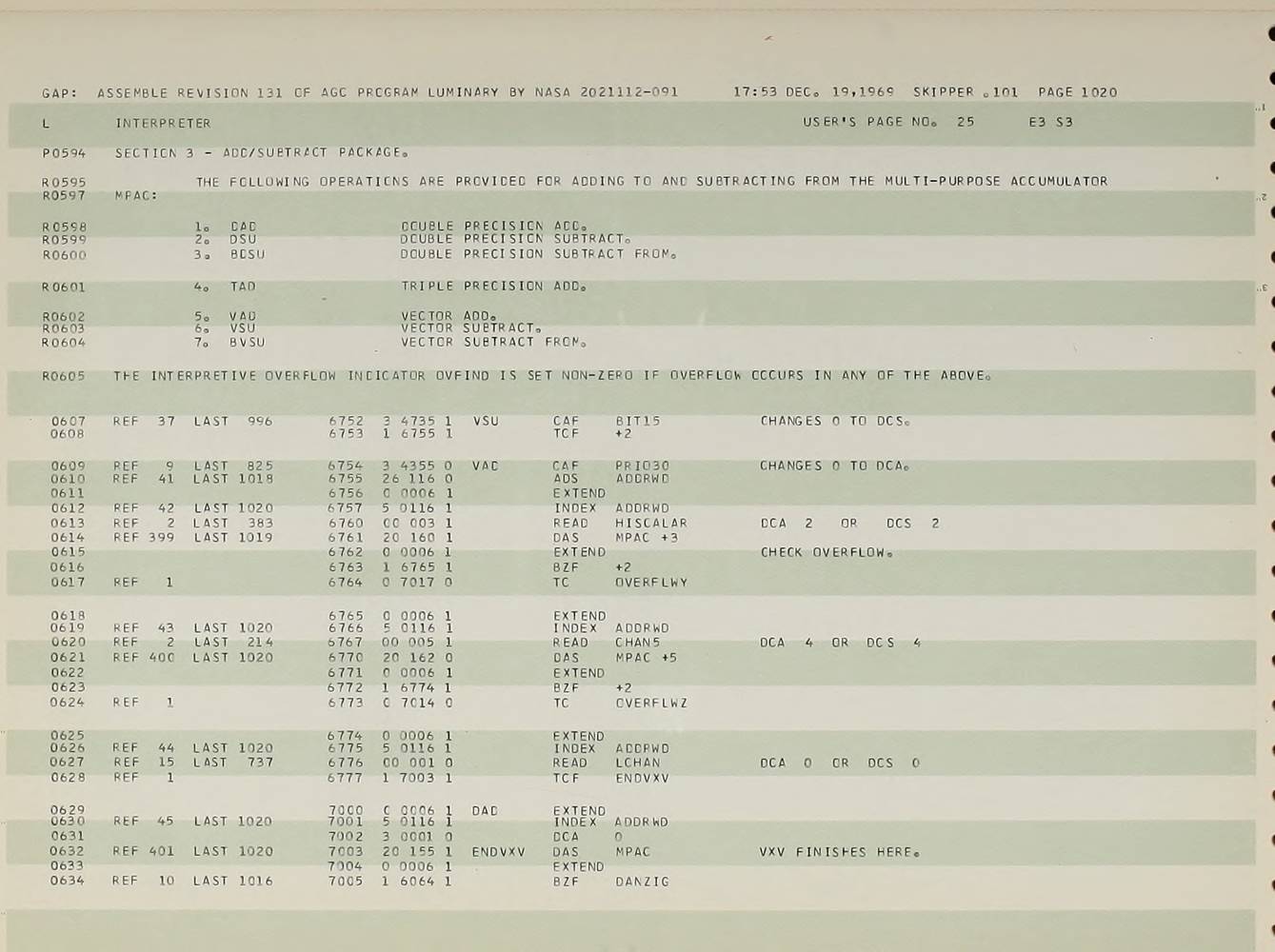Select the 'OVERFLWY' operand
Image resolution: width=1275 pixels, height=952 pixels.
tap(651, 582)
